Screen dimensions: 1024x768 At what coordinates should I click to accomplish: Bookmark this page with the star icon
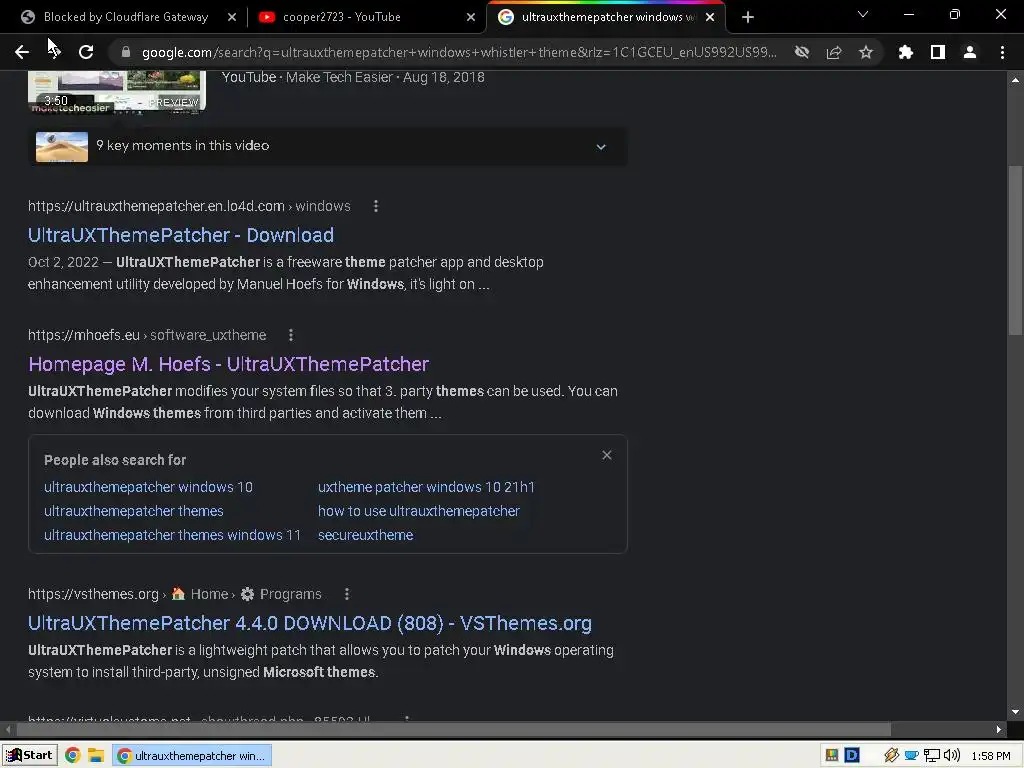866,52
